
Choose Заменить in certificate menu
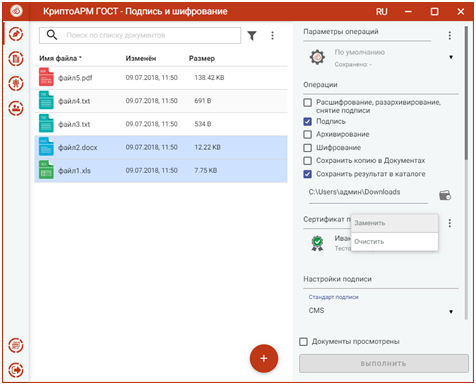point(394,223)
